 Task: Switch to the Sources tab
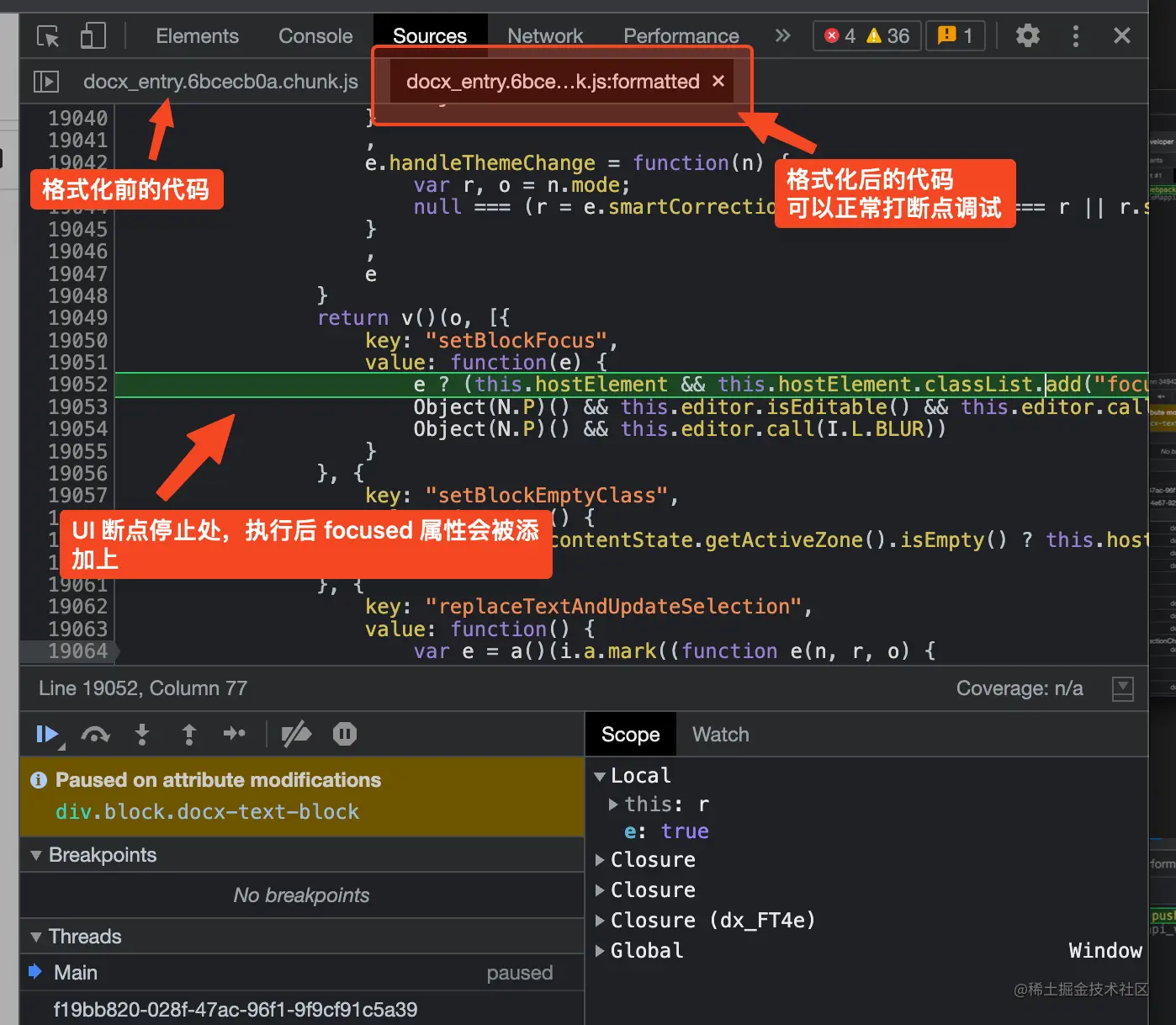click(430, 36)
